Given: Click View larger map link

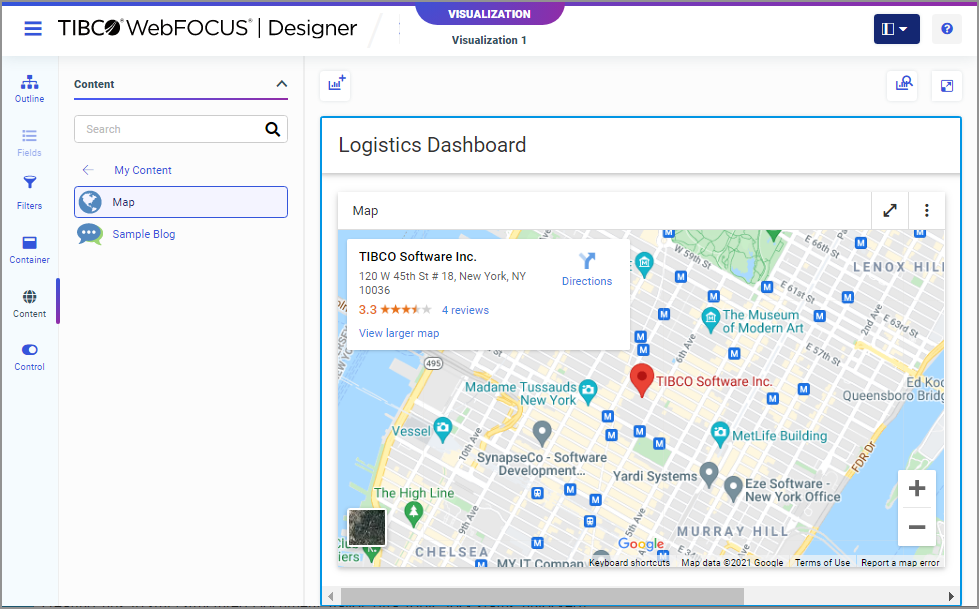Looking at the screenshot, I should click(399, 333).
